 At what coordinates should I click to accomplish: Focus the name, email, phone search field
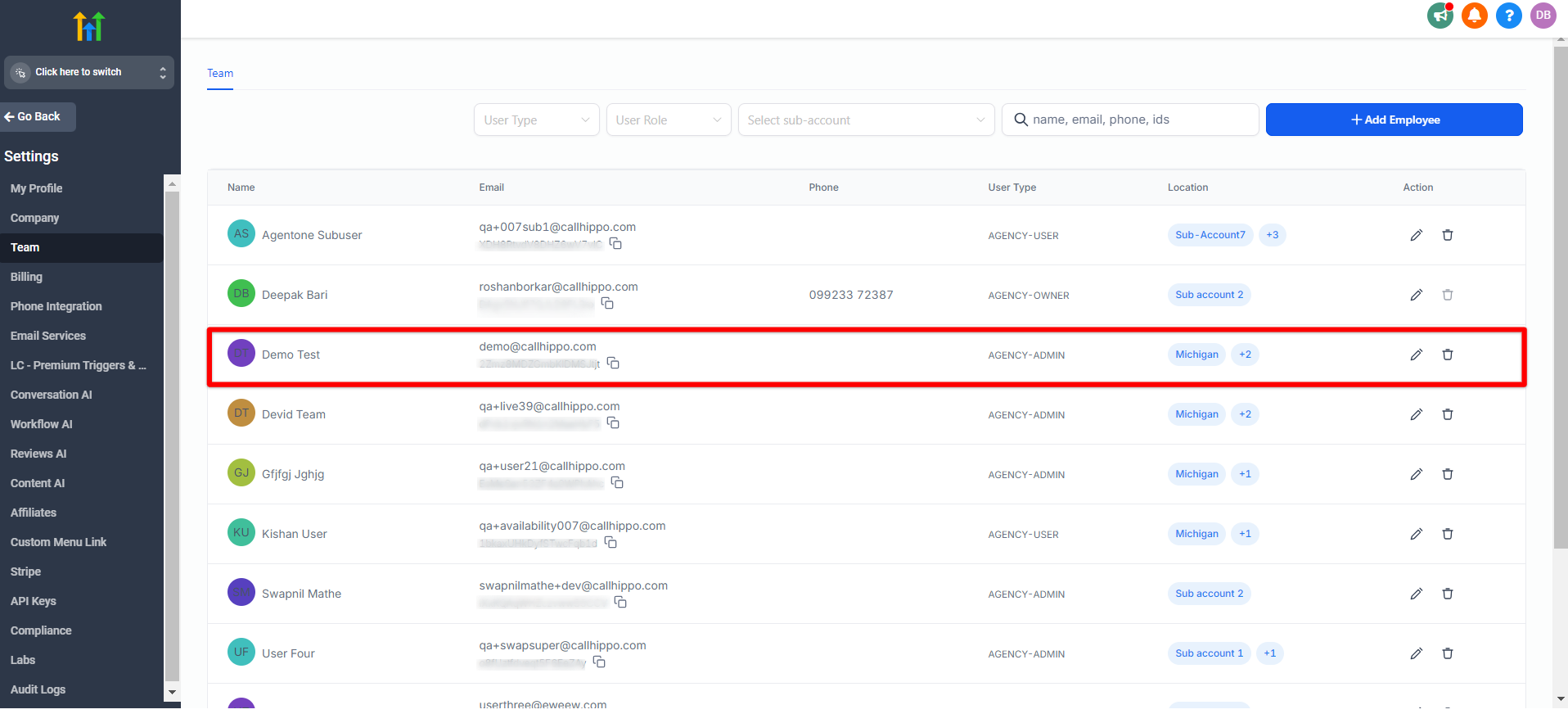[1130, 120]
